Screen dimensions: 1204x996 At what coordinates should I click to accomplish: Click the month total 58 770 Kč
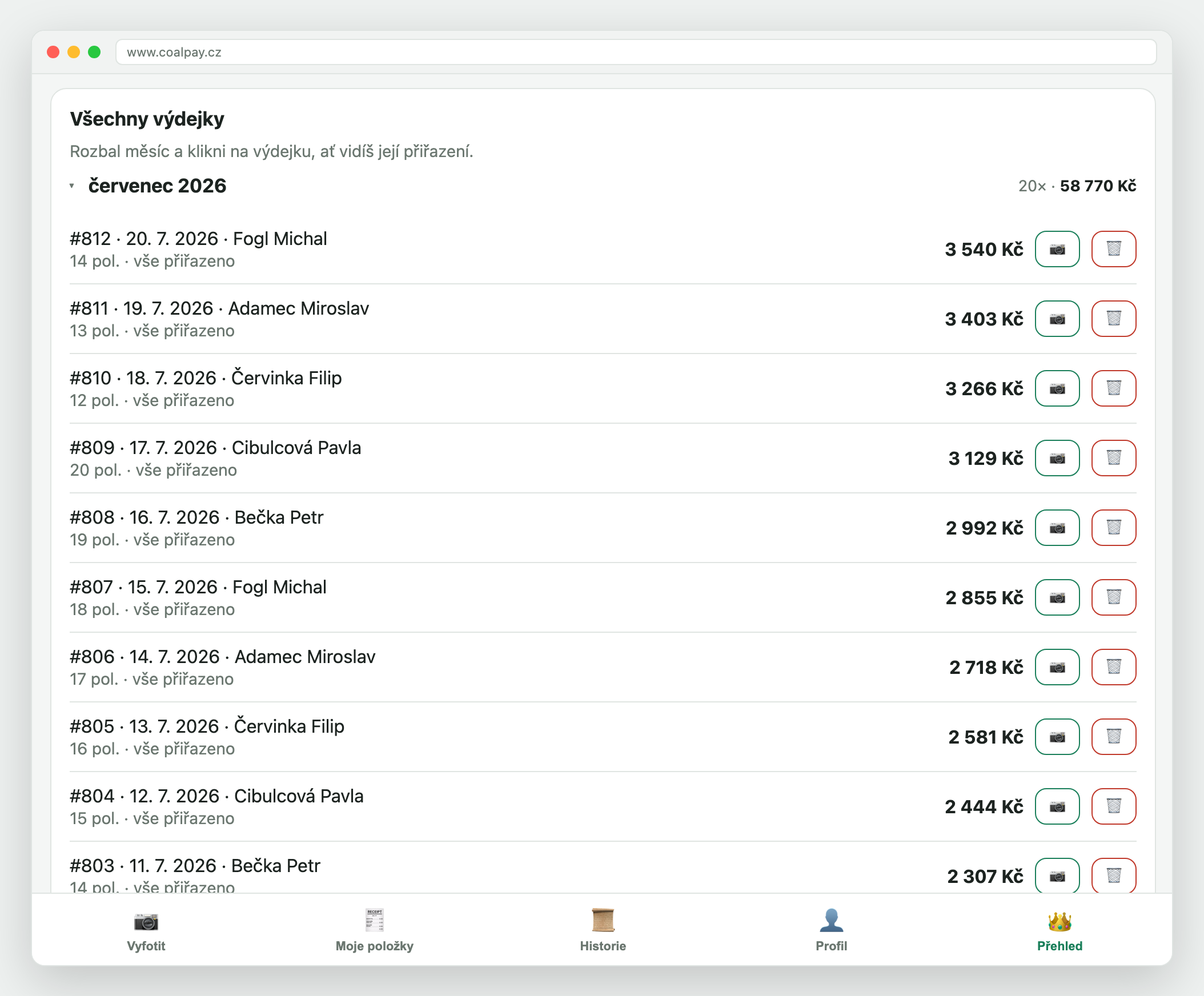(1097, 186)
